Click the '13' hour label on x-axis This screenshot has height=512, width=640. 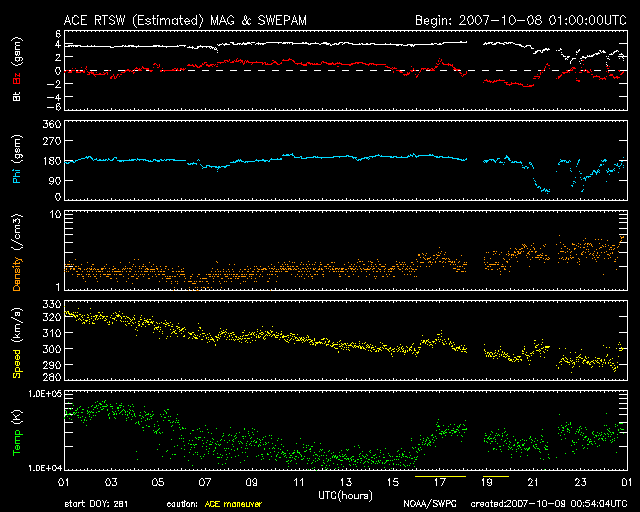[345, 483]
